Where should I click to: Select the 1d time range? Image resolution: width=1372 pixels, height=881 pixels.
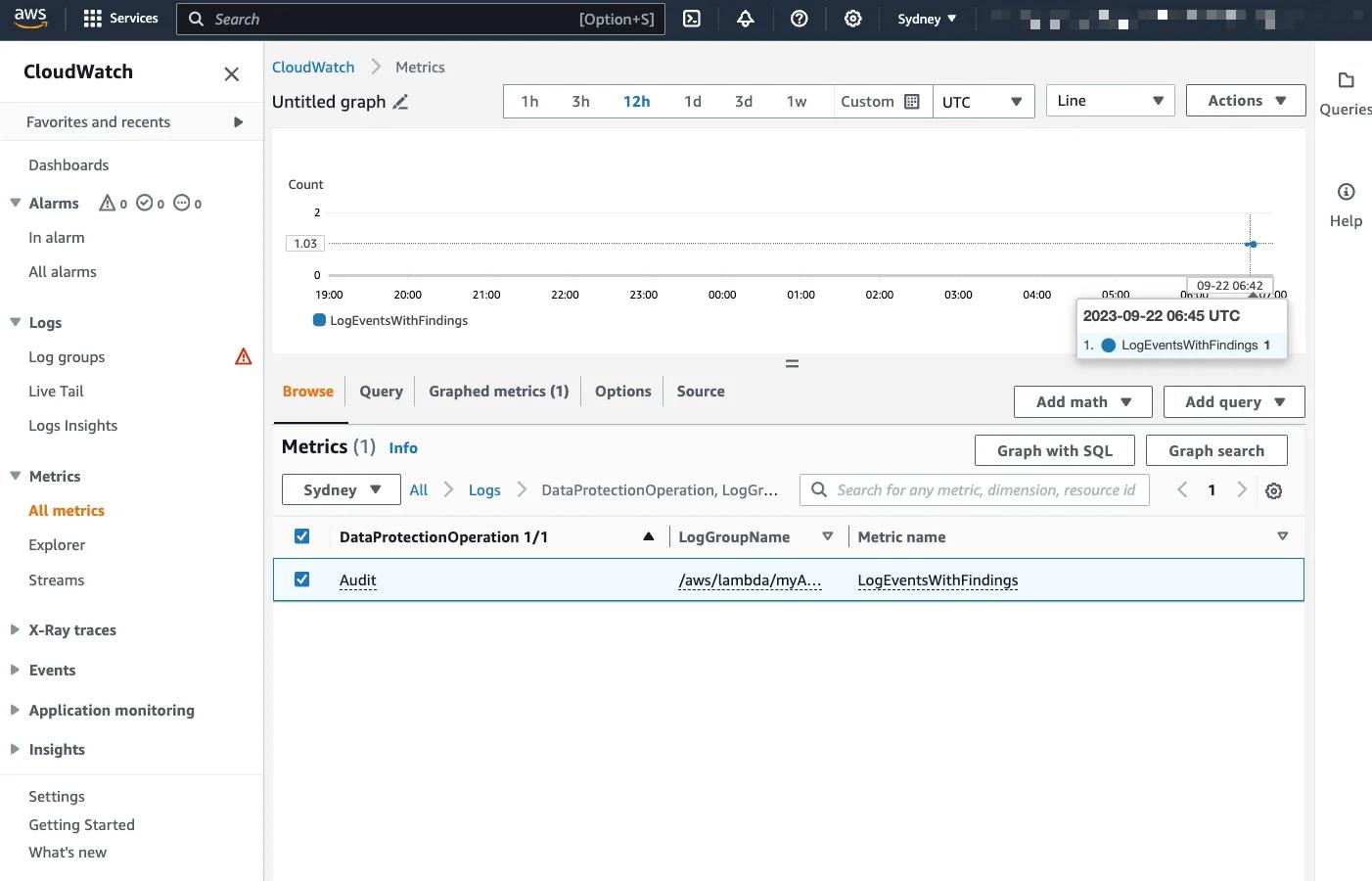(693, 102)
